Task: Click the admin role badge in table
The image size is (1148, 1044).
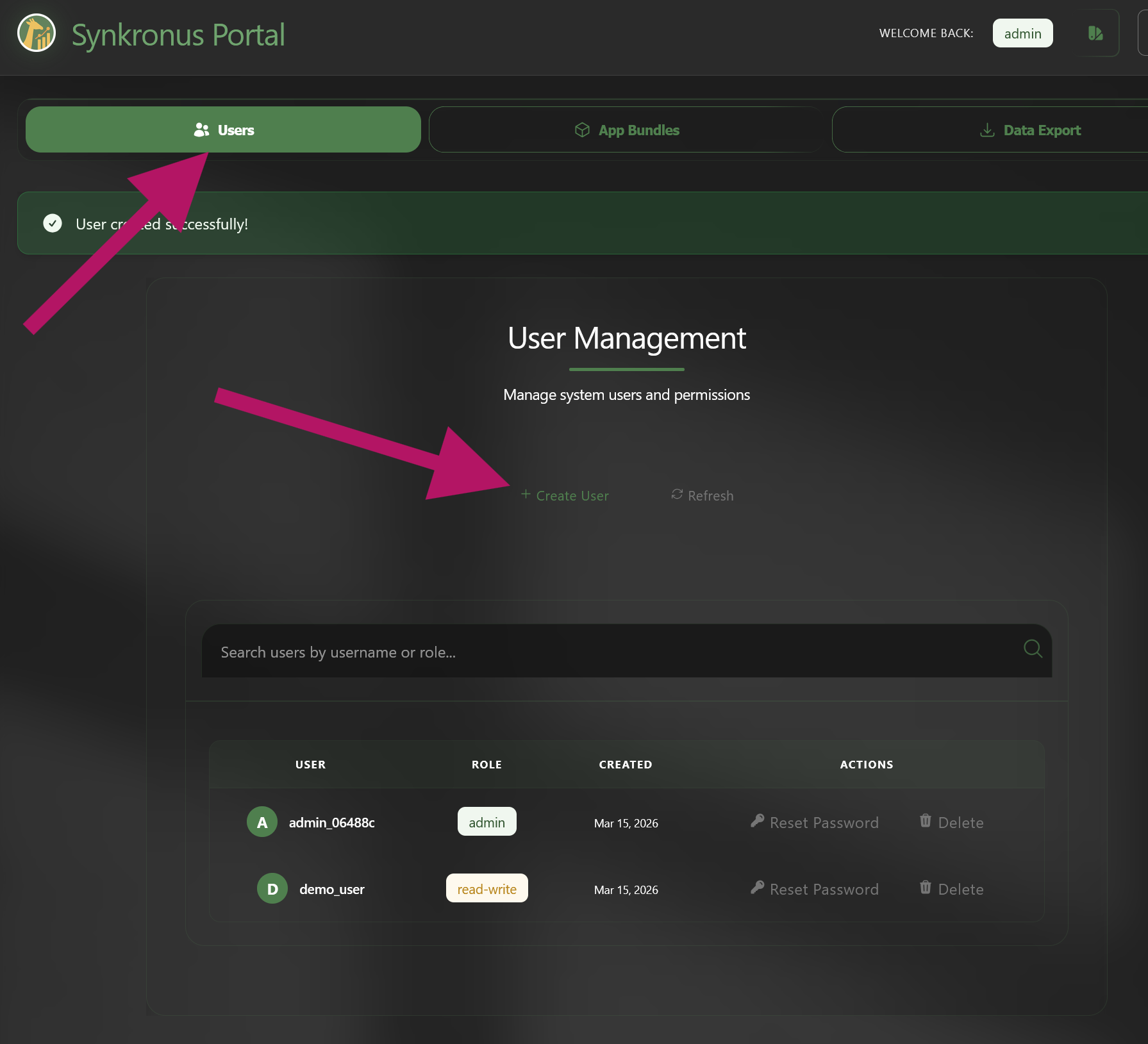Action: (487, 822)
